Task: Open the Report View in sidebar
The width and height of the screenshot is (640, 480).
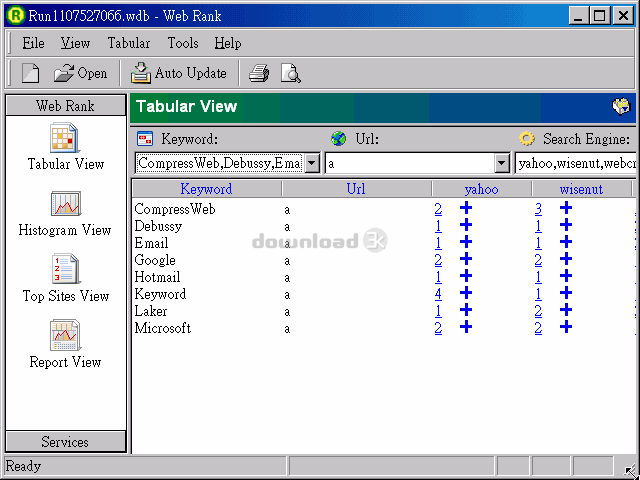Action: click(x=65, y=345)
